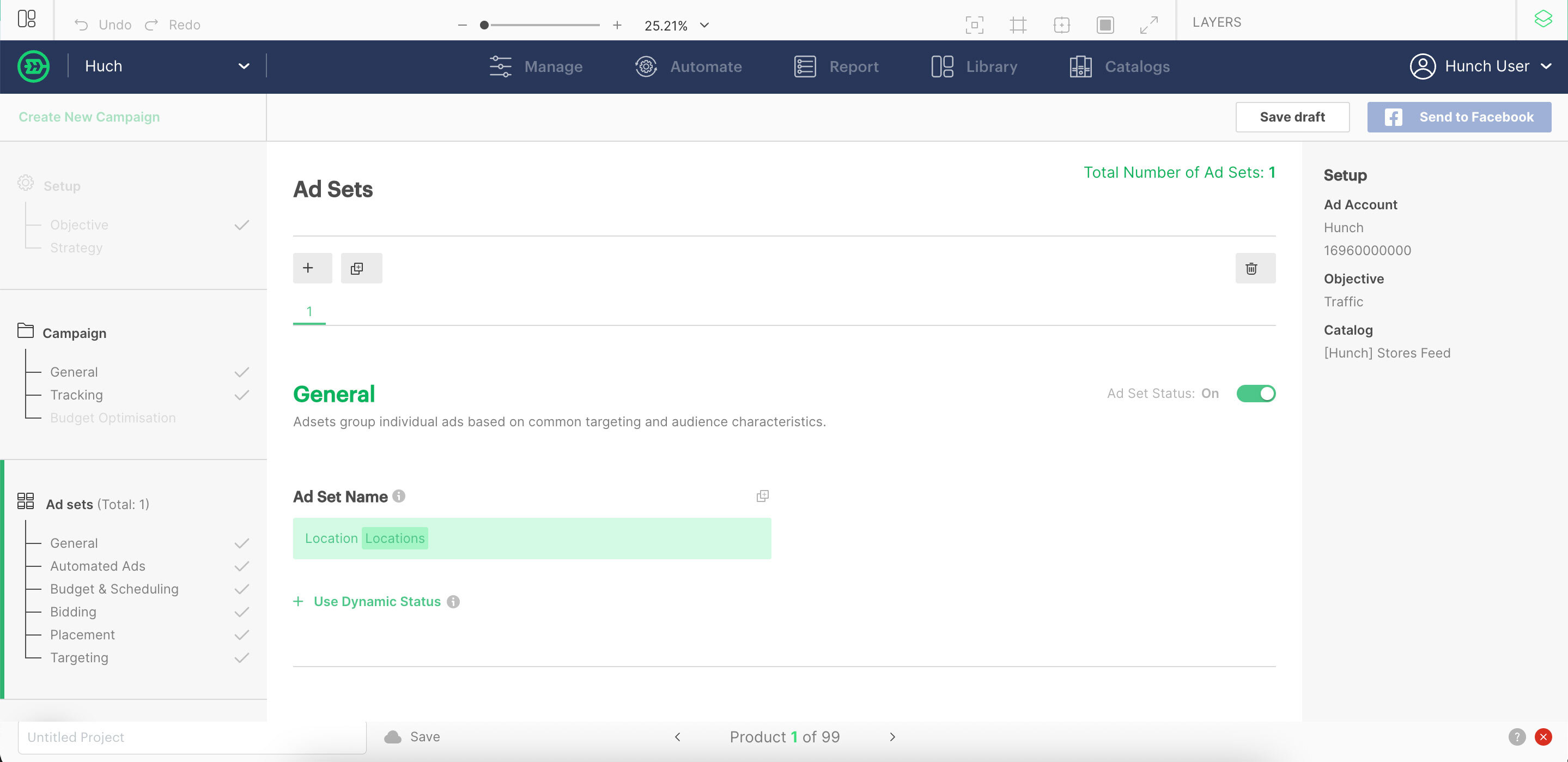The width and height of the screenshot is (1568, 762).
Task: Add a new ad set
Action: tap(312, 268)
